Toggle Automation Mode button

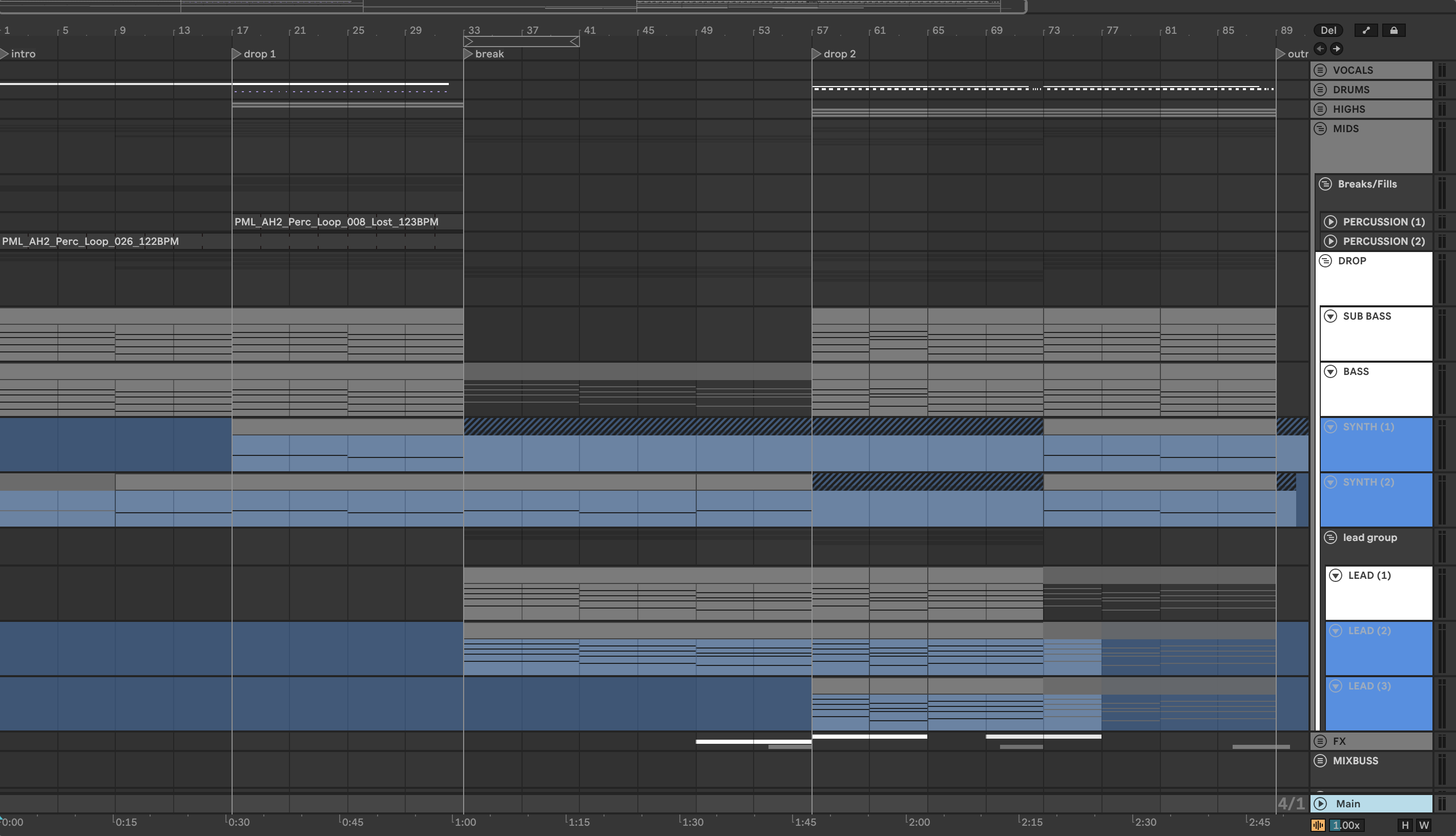(1366, 30)
